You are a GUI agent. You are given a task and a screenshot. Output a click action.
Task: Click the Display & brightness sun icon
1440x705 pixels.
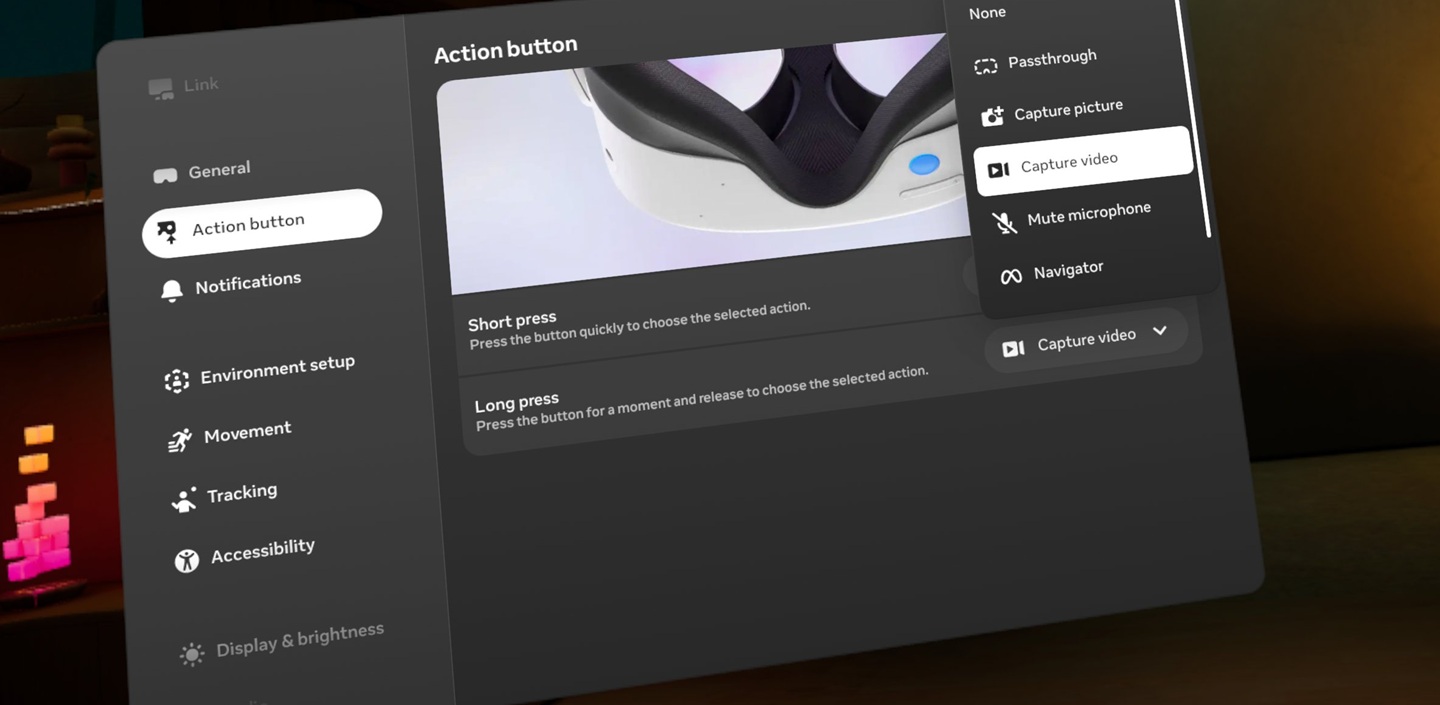[x=191, y=654]
